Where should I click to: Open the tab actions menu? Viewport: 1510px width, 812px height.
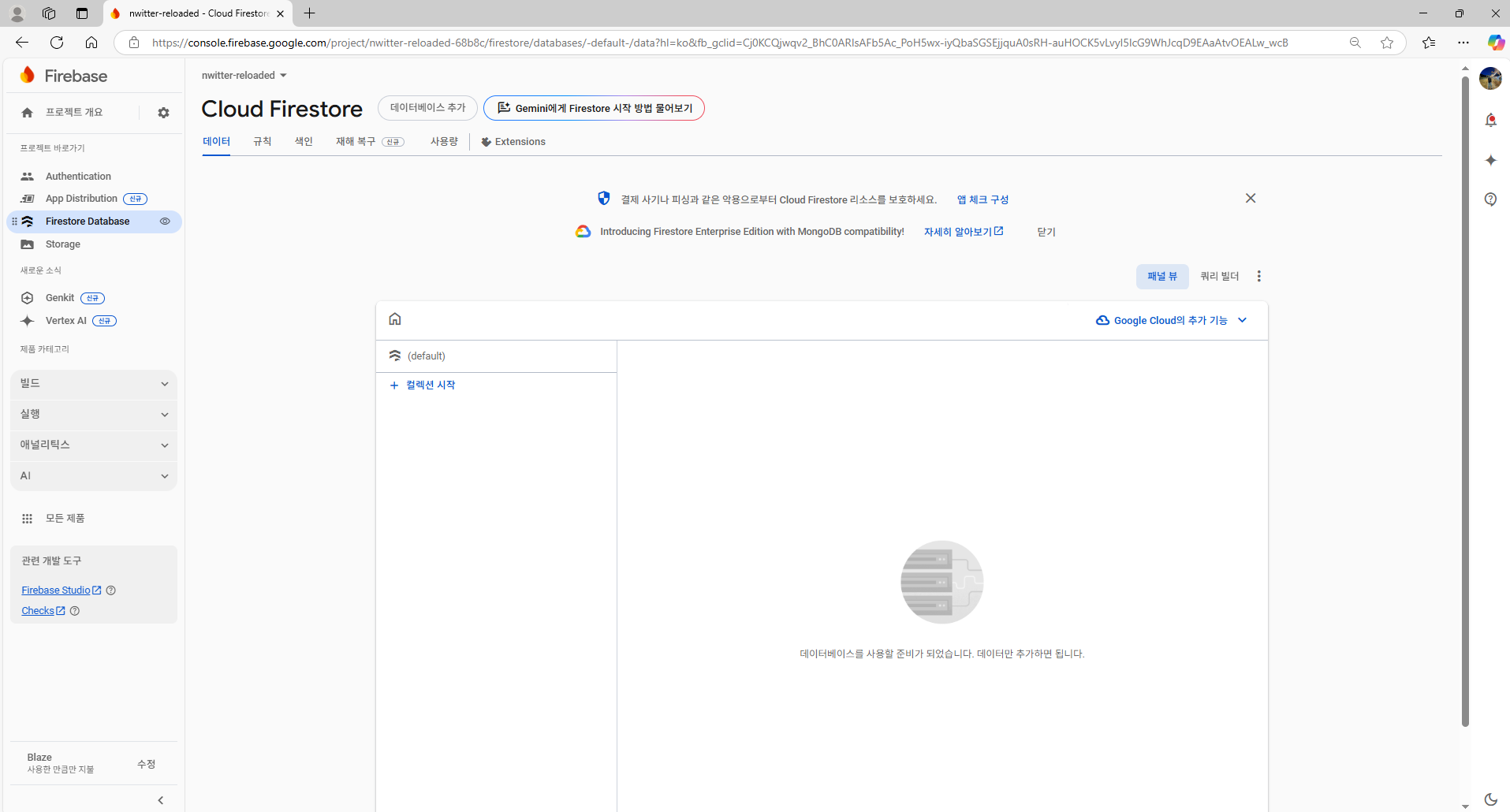click(x=82, y=13)
